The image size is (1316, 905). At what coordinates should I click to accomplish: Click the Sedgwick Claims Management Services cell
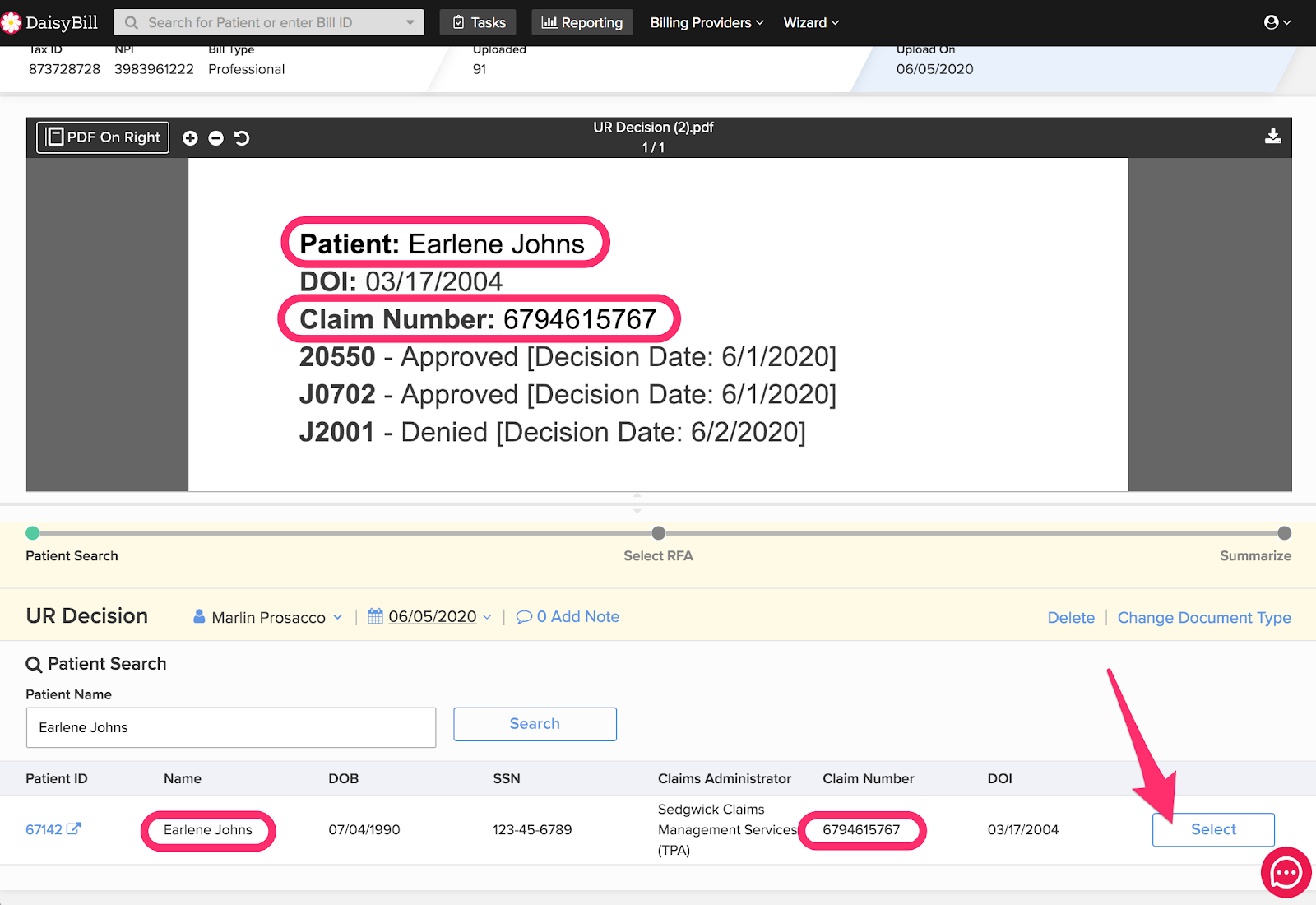tap(727, 829)
